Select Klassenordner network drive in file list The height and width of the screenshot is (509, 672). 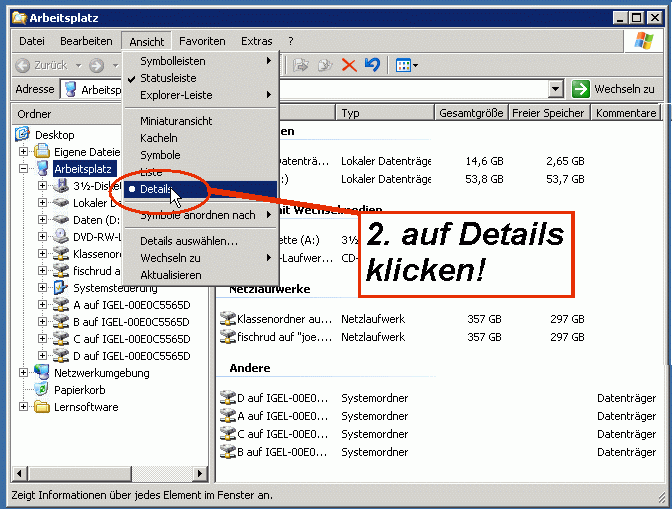click(275, 319)
